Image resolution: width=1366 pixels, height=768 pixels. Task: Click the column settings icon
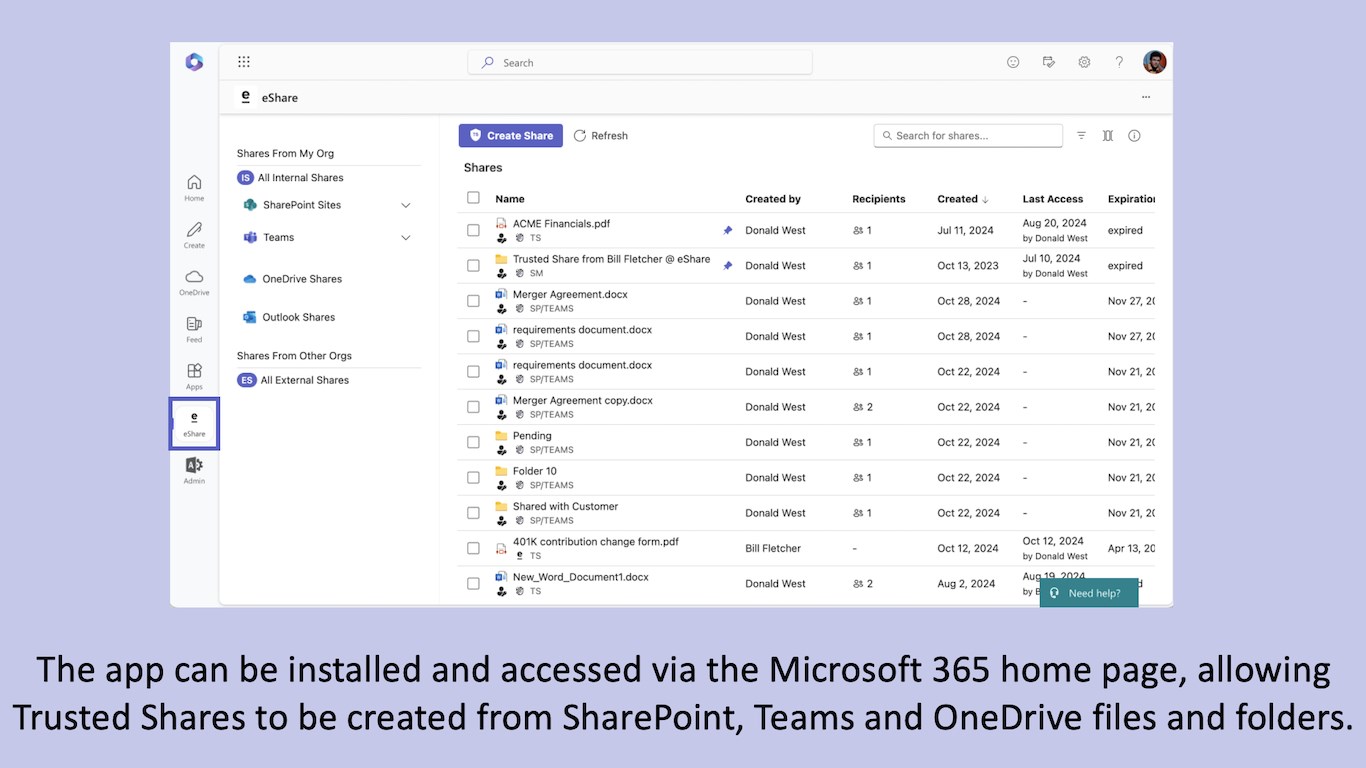[1108, 135]
